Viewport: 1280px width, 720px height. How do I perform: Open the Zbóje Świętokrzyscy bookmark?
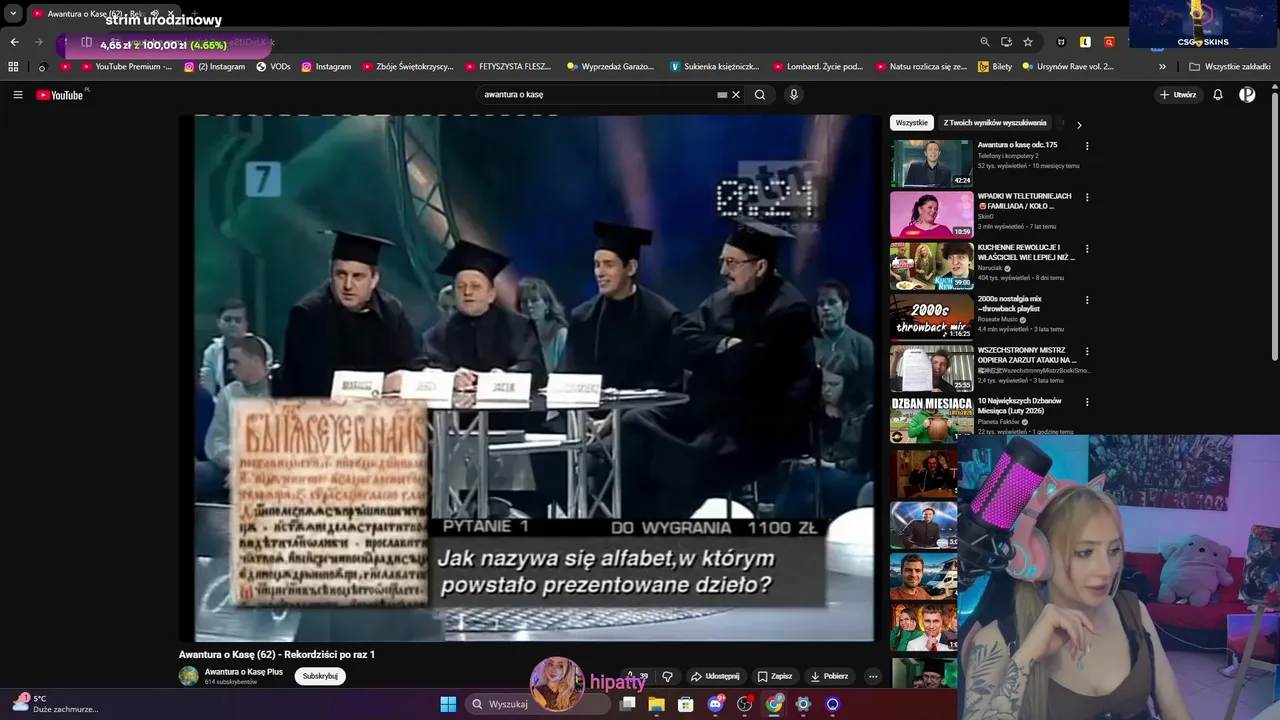click(408, 67)
